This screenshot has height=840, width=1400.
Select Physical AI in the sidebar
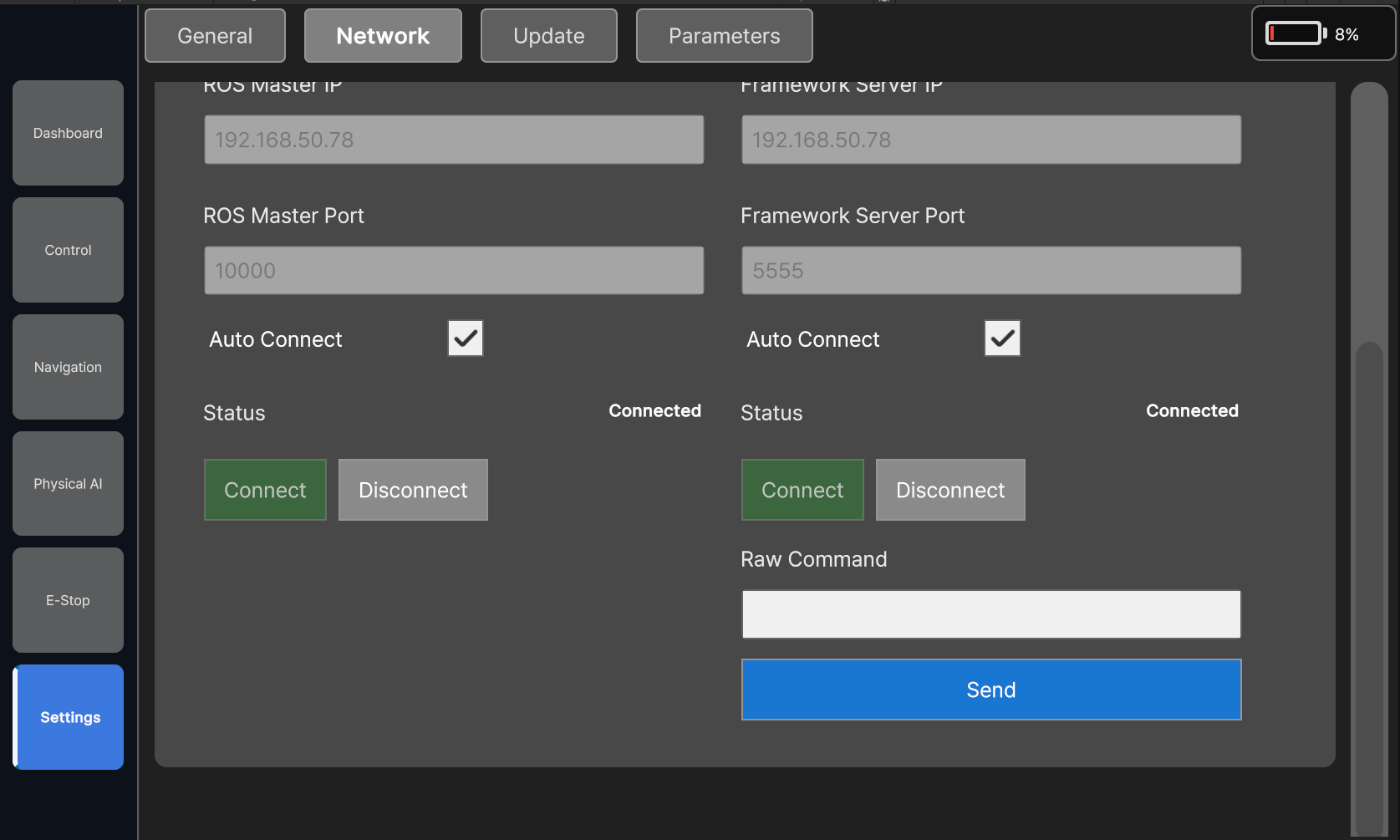tap(68, 484)
